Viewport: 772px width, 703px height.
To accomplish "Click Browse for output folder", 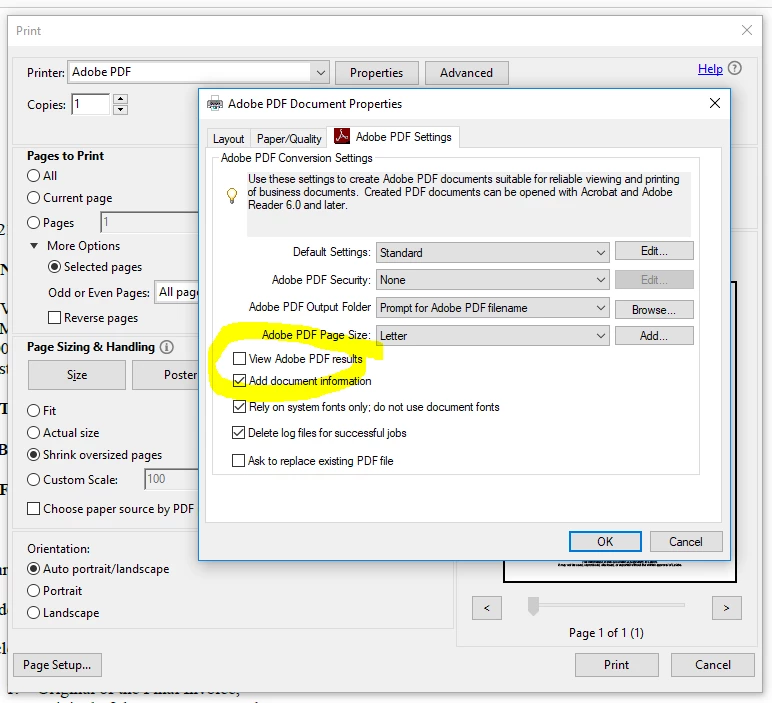I will tap(654, 310).
